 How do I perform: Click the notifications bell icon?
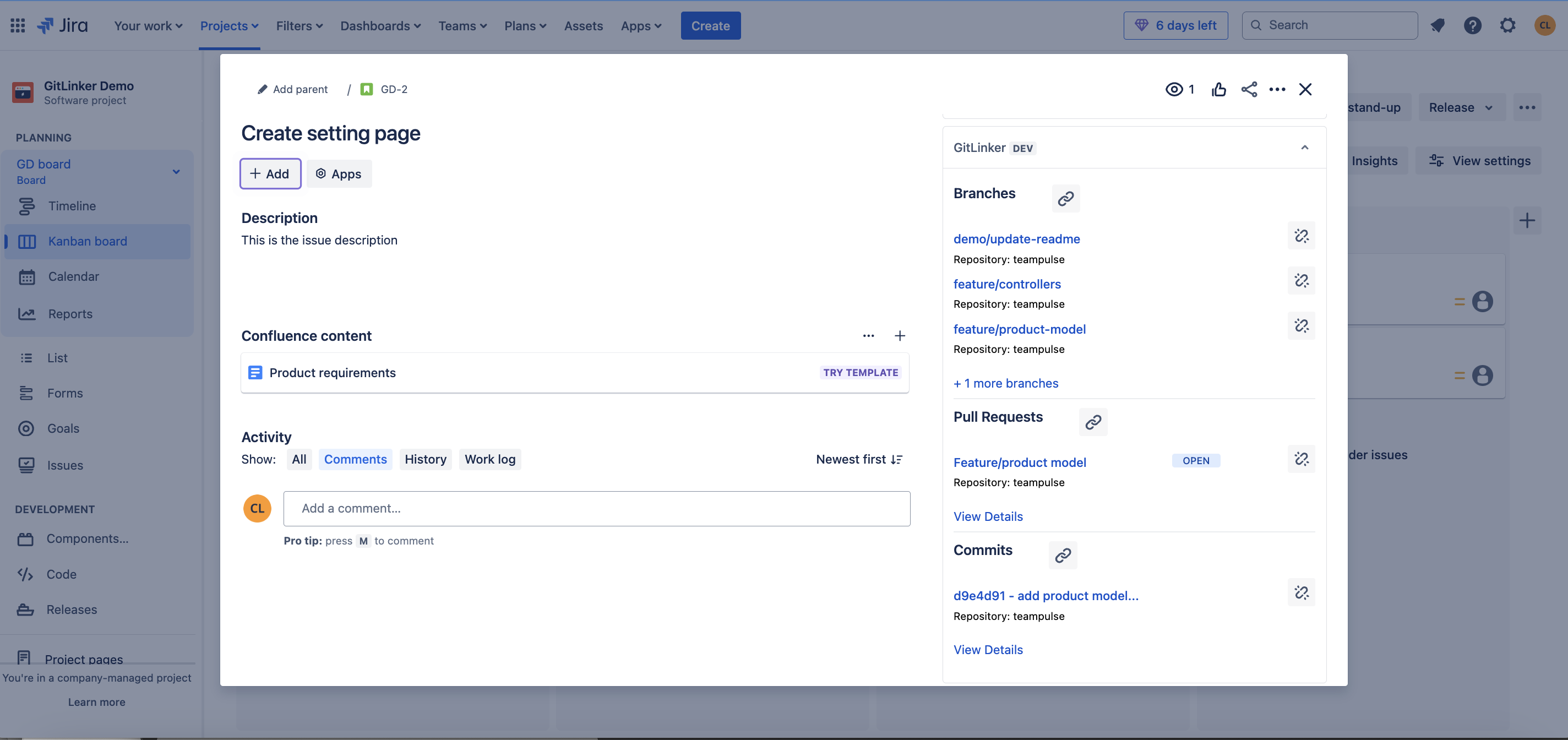(1437, 25)
